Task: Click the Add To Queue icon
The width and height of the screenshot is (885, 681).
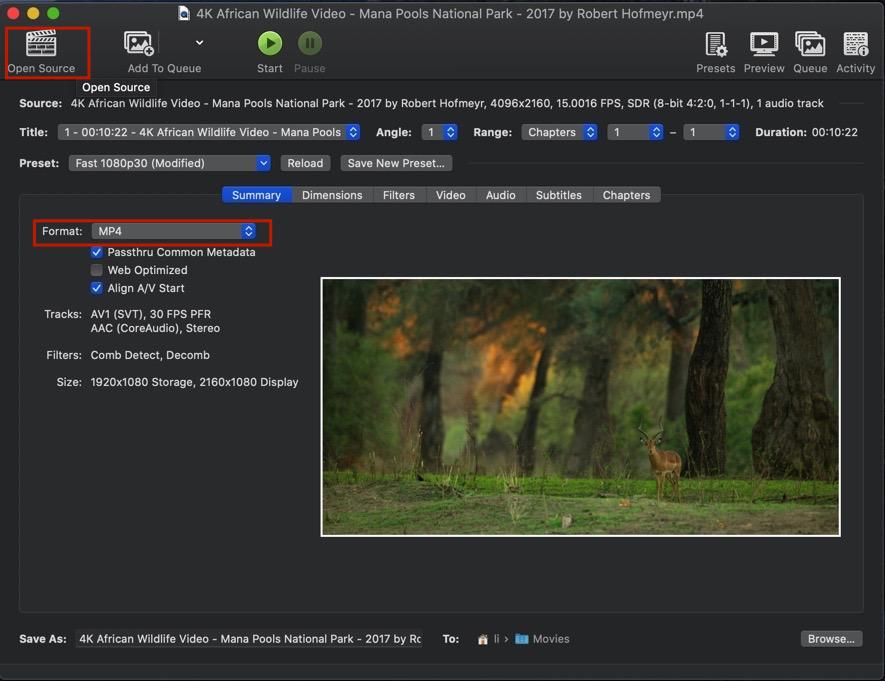Action: pyautogui.click(x=138, y=43)
